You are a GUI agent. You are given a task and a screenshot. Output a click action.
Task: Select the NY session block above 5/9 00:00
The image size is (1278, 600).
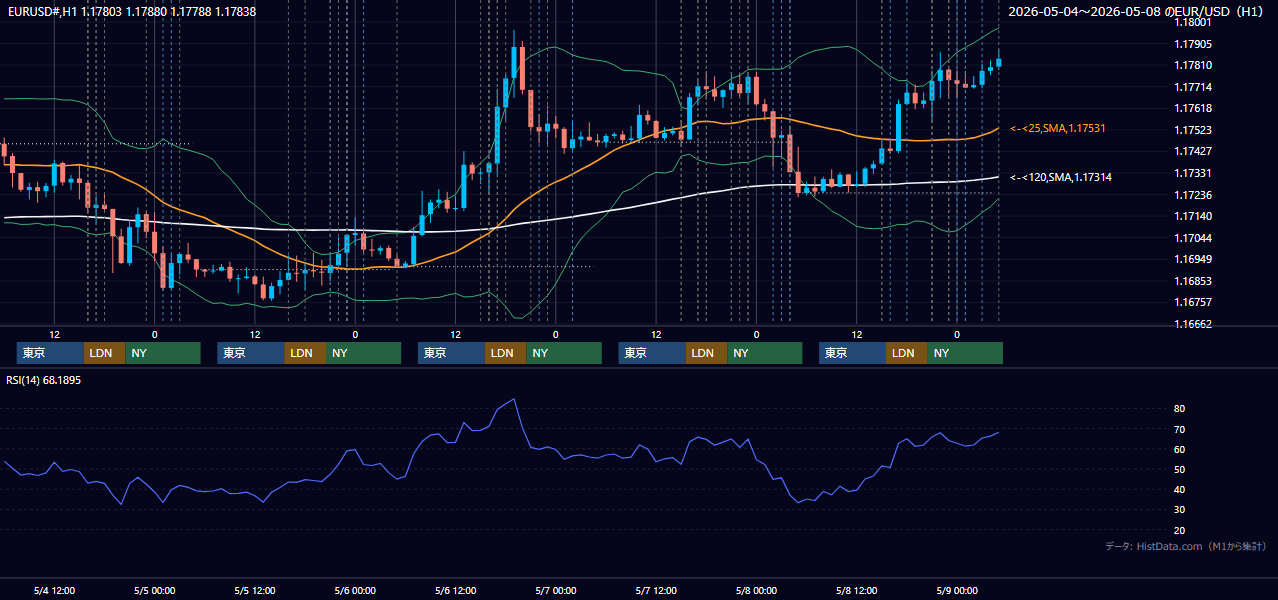point(964,353)
